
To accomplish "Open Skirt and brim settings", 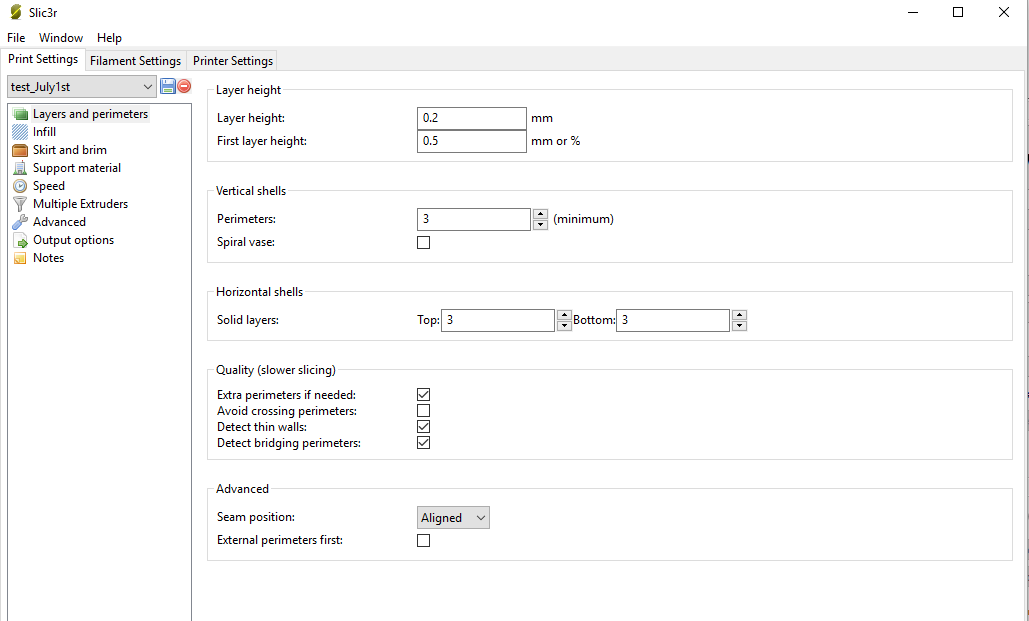I will (x=69, y=150).
